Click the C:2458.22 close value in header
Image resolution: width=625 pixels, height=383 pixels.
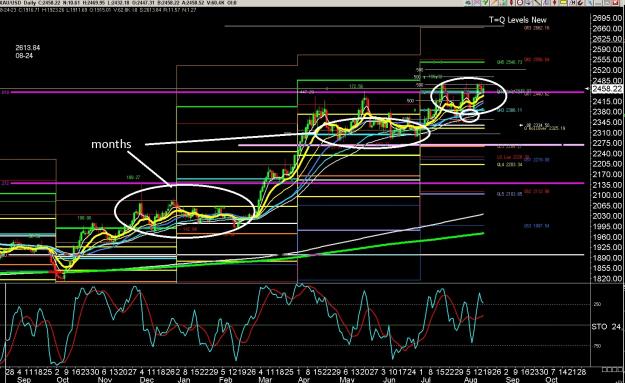pos(49,3)
